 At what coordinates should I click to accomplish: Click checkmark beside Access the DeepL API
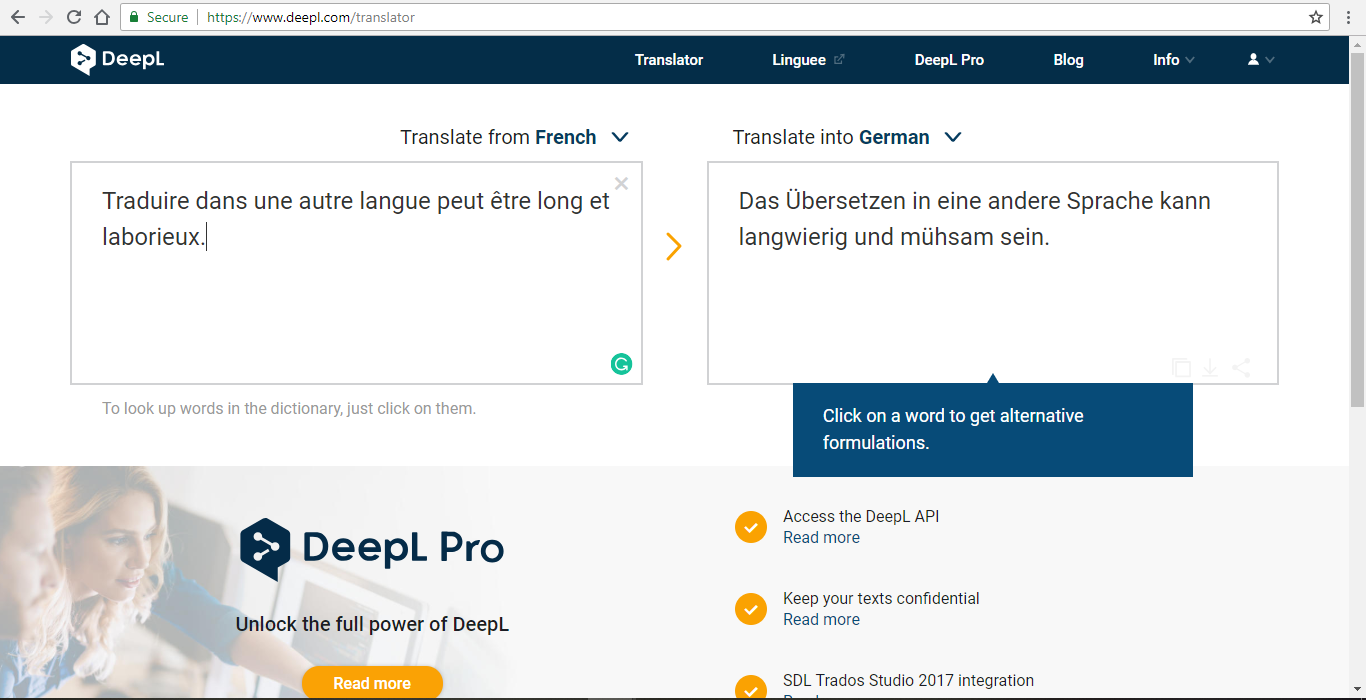[x=751, y=527]
